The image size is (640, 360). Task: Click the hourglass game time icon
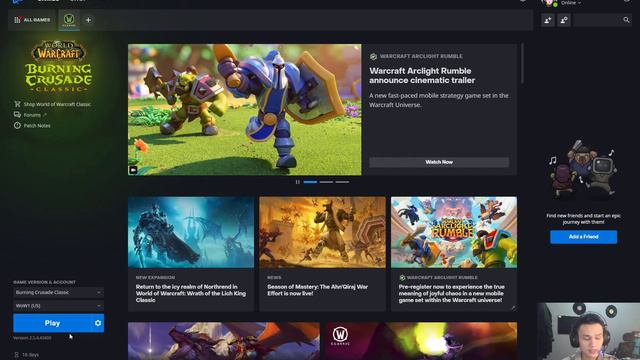click(x=17, y=355)
